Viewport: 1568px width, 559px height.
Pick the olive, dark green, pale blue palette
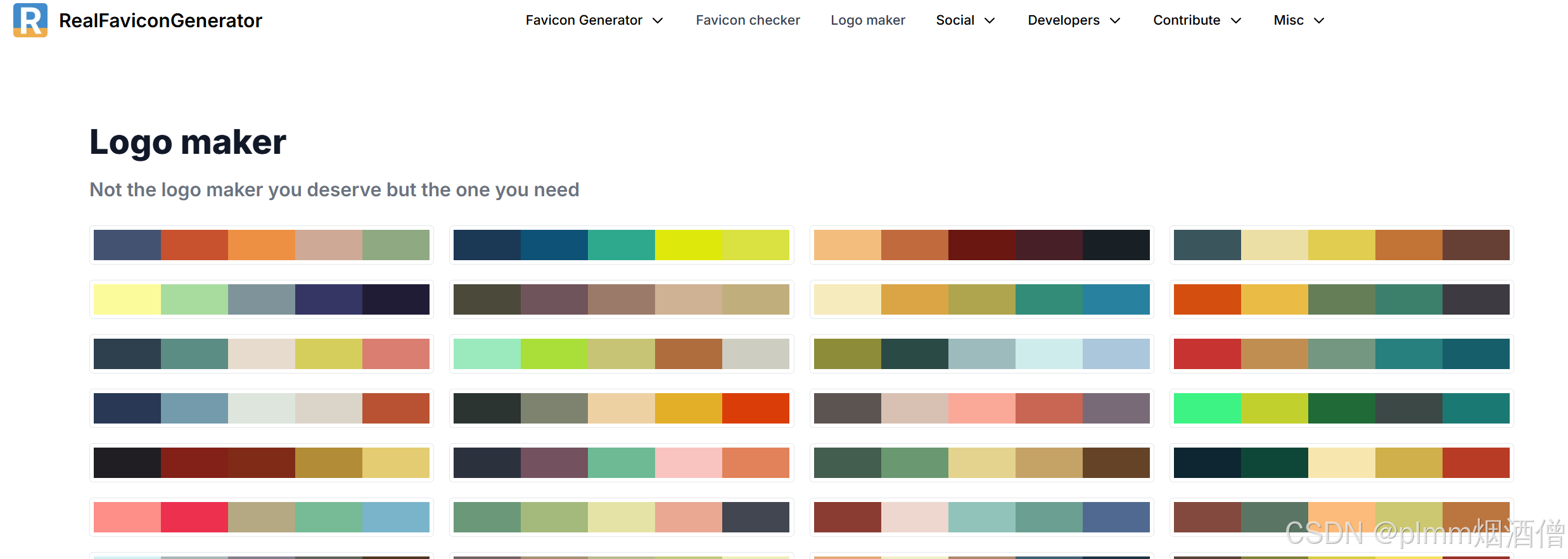point(982,354)
